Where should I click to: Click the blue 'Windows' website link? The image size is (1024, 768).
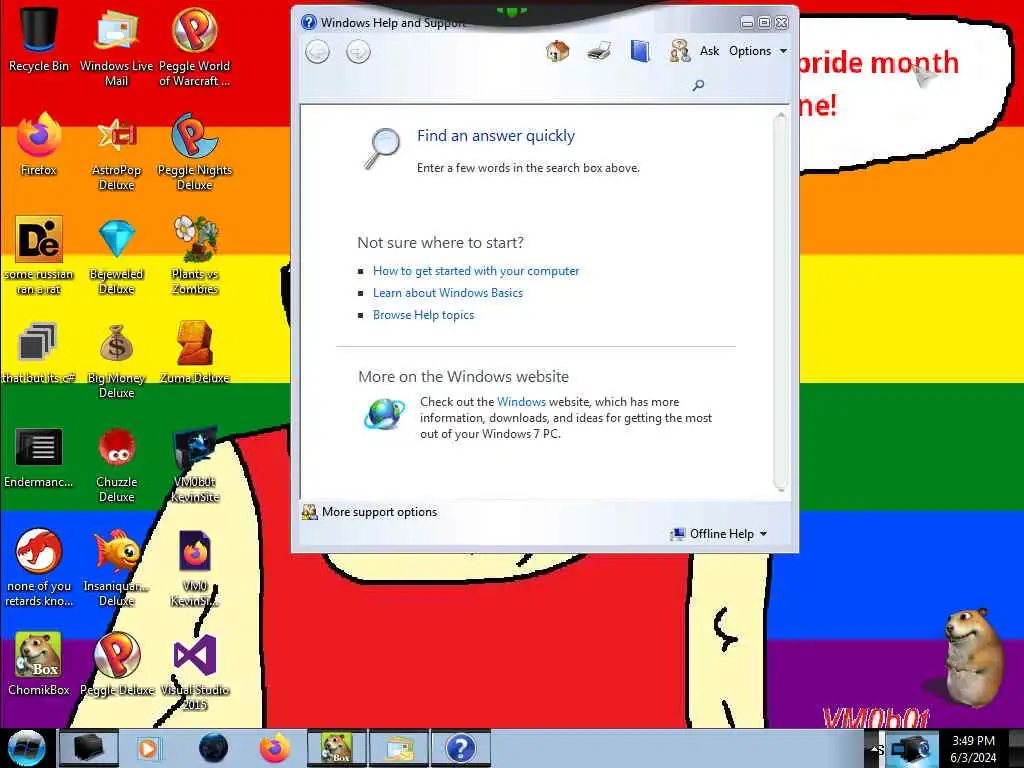[521, 402]
